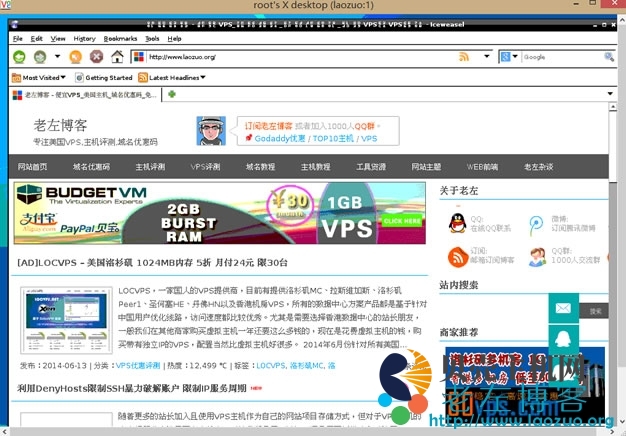The height and width of the screenshot is (436, 626).
Task: Open the History menu
Action: [85, 38]
